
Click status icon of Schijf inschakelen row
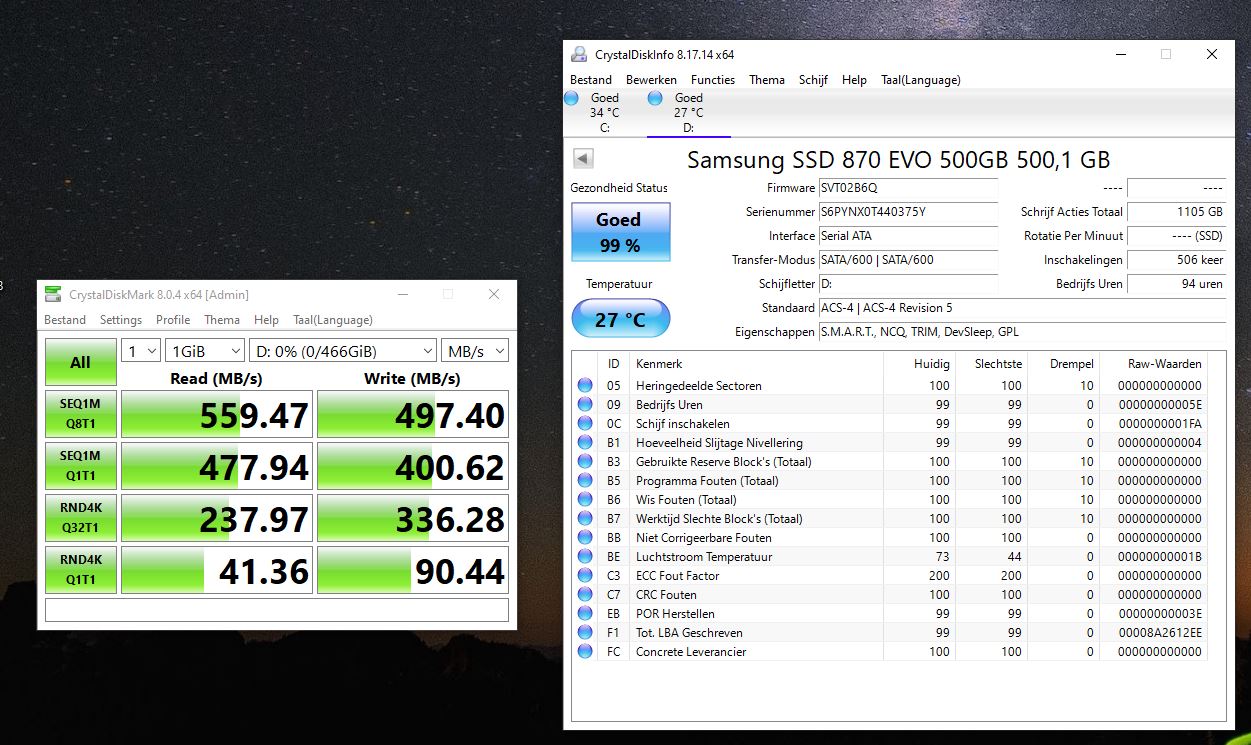tap(585, 424)
